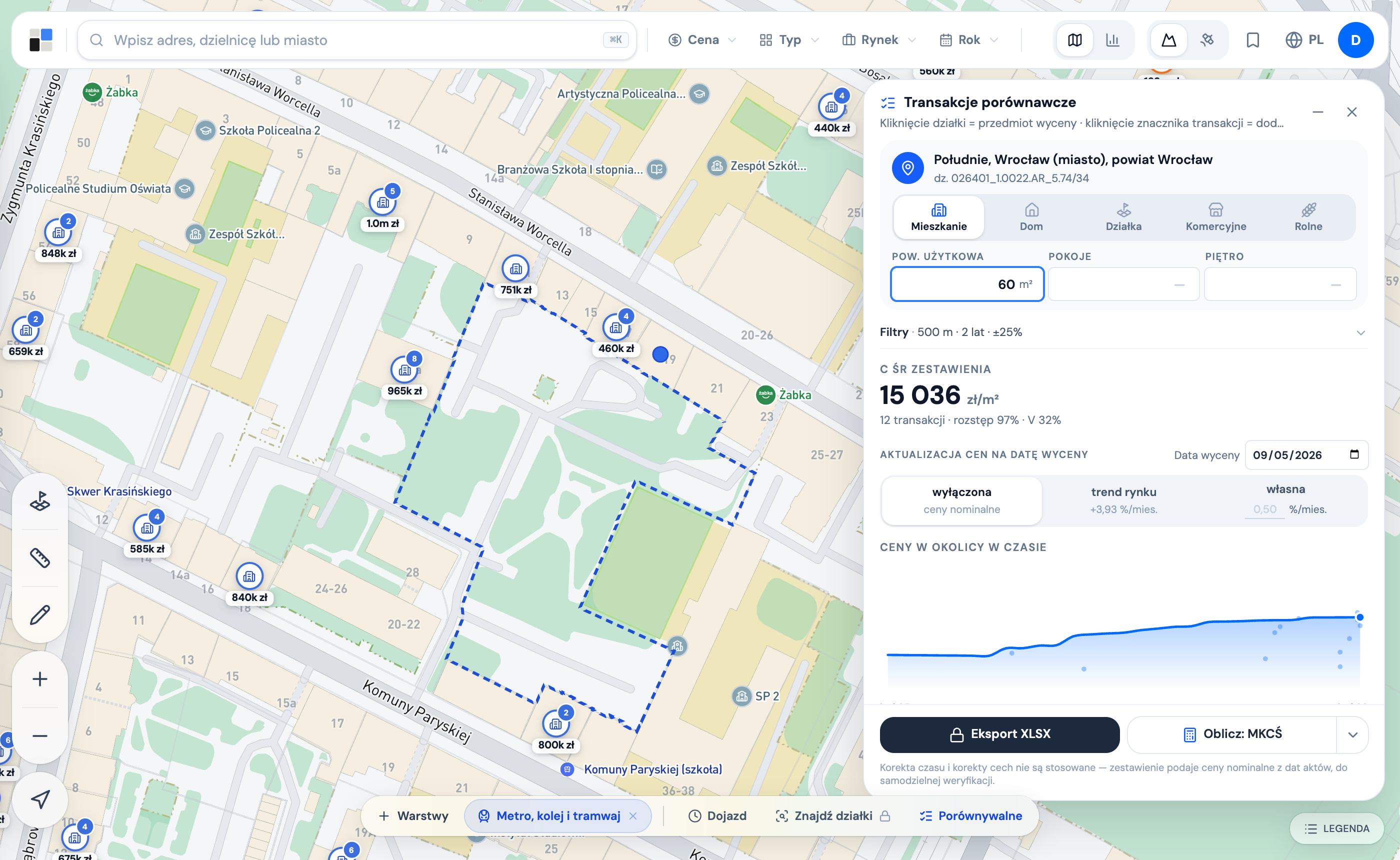The width and height of the screenshot is (1400, 860).
Task: Open the Cena filter dropdown
Action: tap(701, 40)
